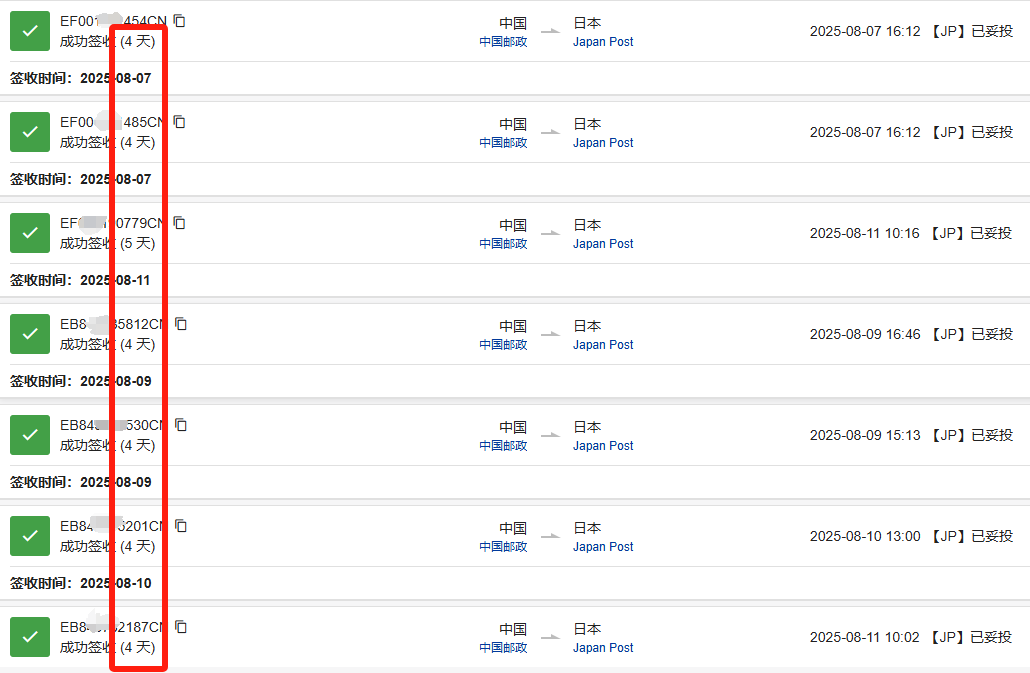Select latest event dated 2025-08-09 15:13
Viewport: 1030px width, 673px height.
tap(912, 435)
